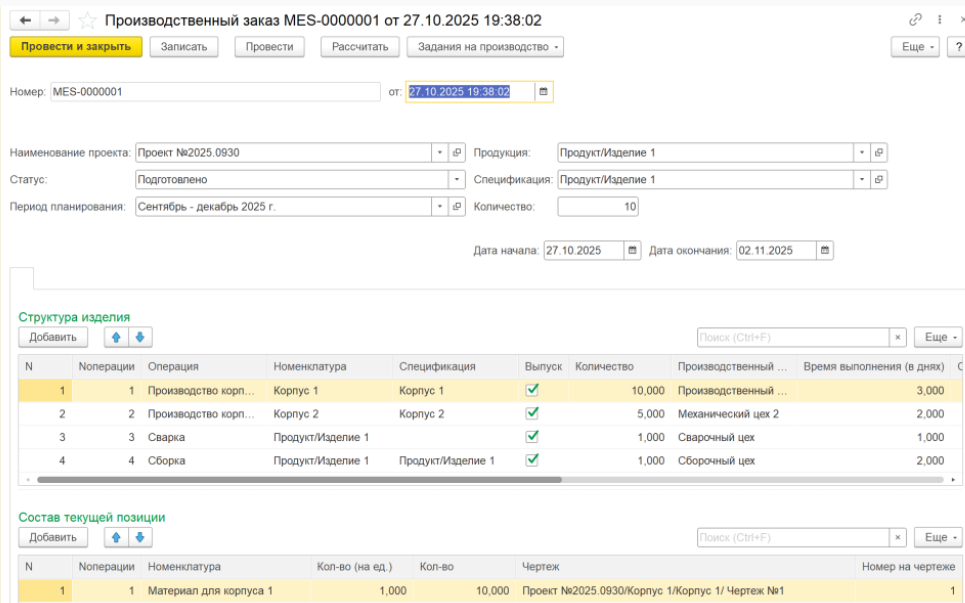Open the Наименование проекта item form

[x=457, y=153]
